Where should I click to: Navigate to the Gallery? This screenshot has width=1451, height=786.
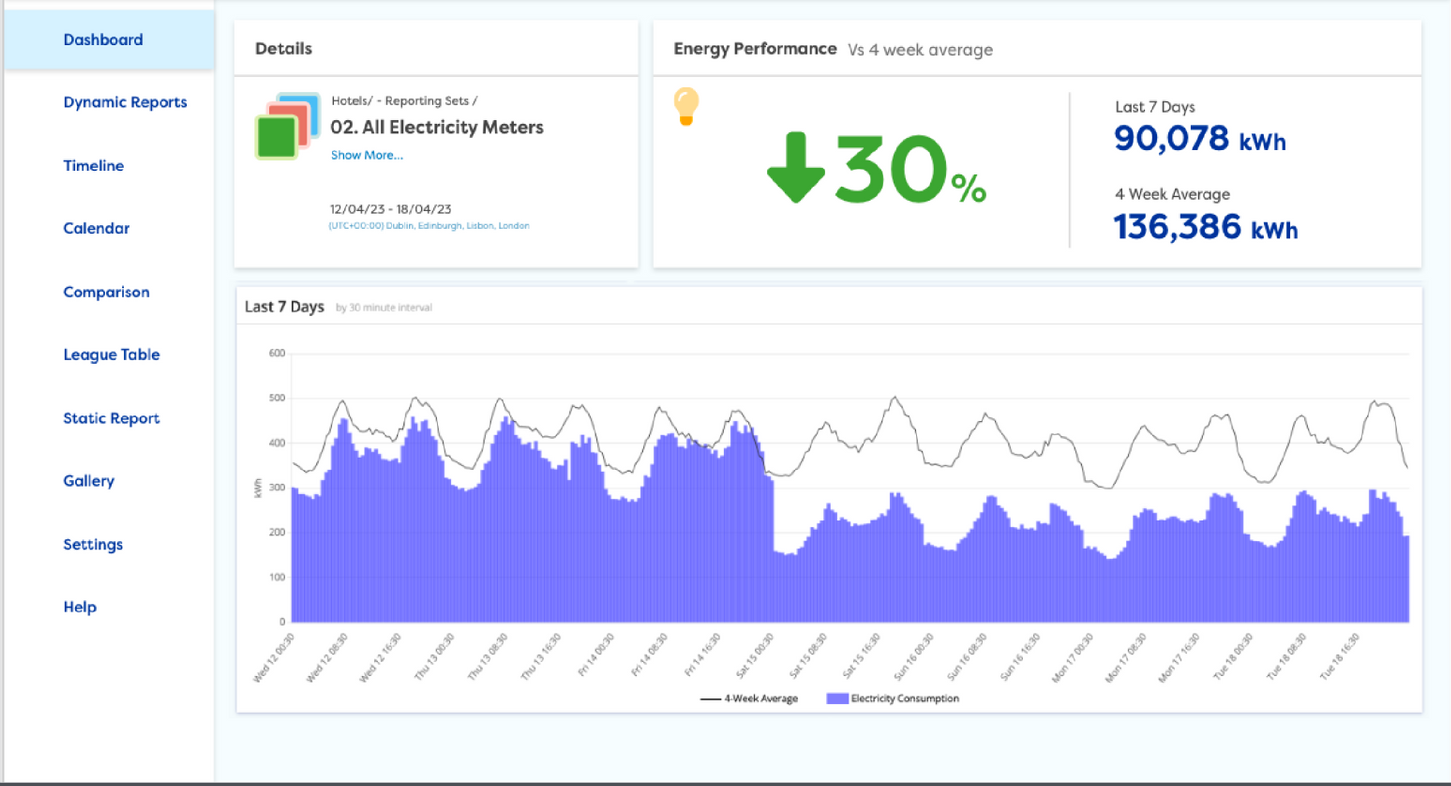pyautogui.click(x=89, y=481)
